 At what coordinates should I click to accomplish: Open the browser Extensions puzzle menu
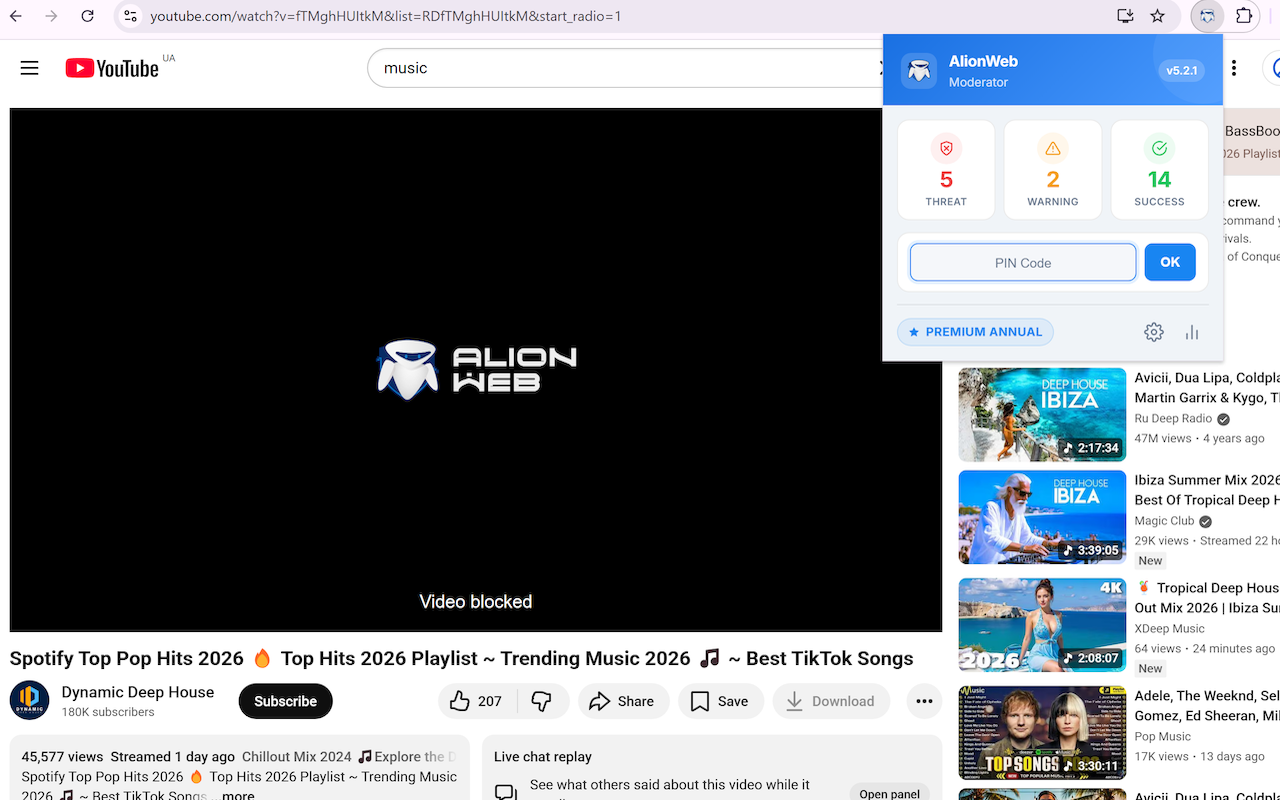click(1244, 16)
